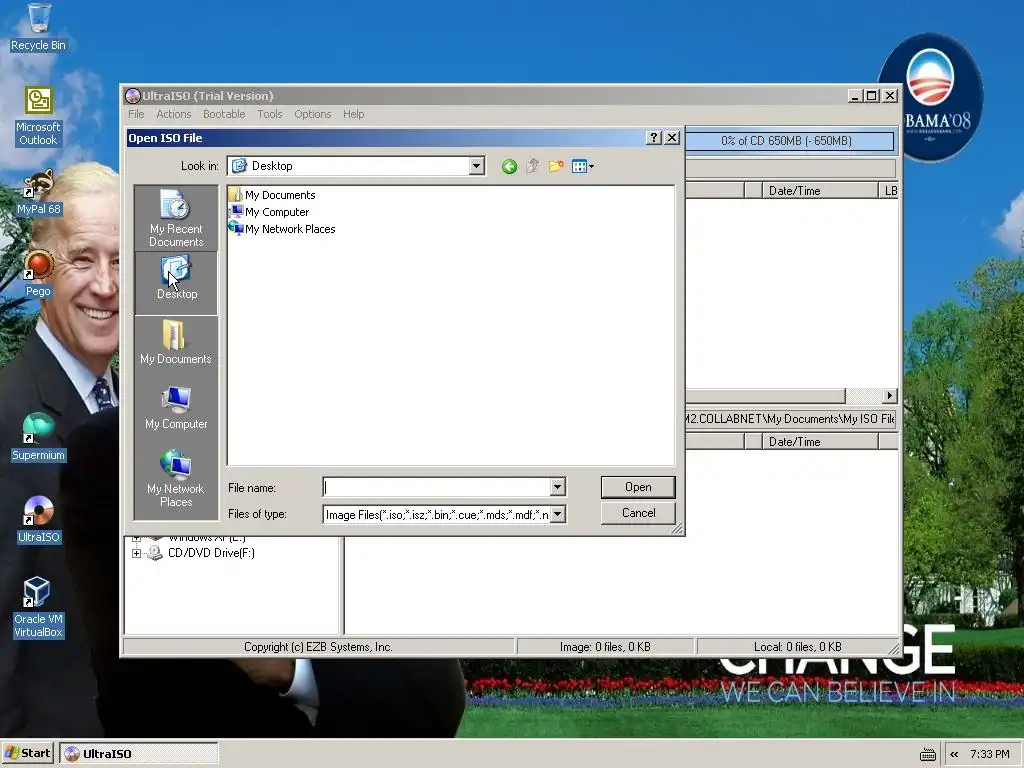Click the local path field
Viewport: 1024px width, 768px height.
[790, 419]
